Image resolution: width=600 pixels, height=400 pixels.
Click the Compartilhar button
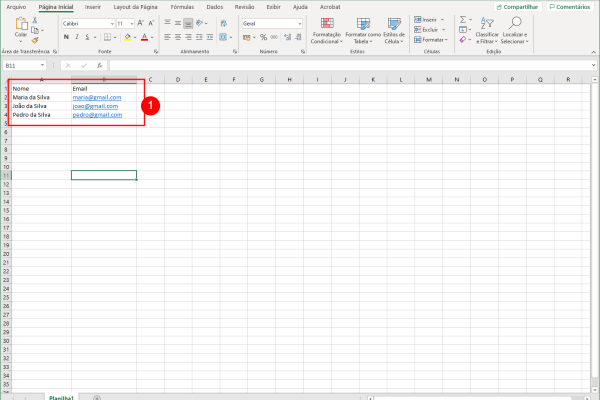516,6
